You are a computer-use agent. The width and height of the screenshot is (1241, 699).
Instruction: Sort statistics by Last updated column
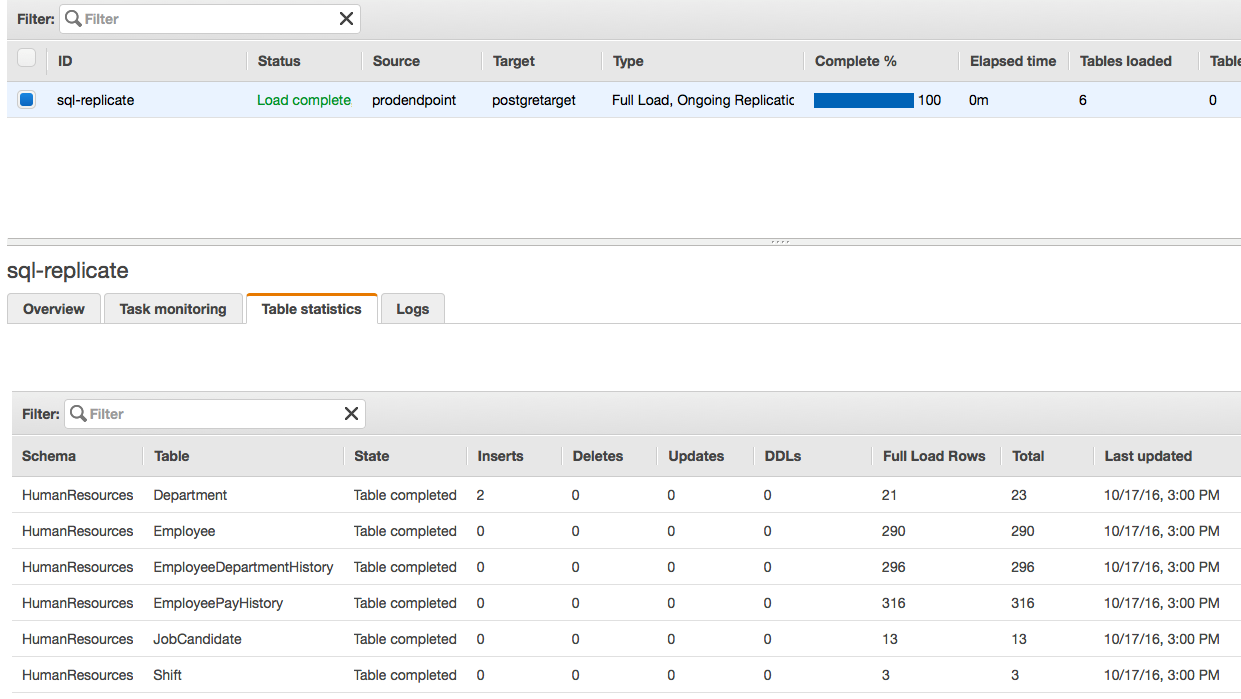[x=1148, y=456]
